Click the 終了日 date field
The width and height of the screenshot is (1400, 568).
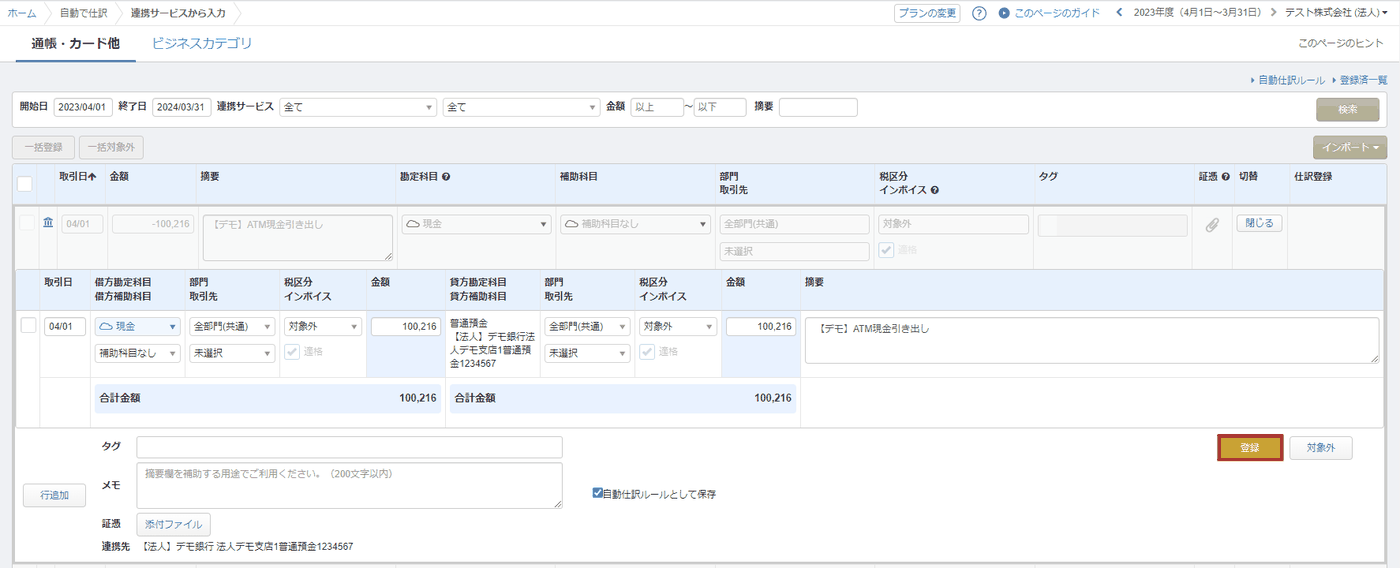click(x=181, y=107)
